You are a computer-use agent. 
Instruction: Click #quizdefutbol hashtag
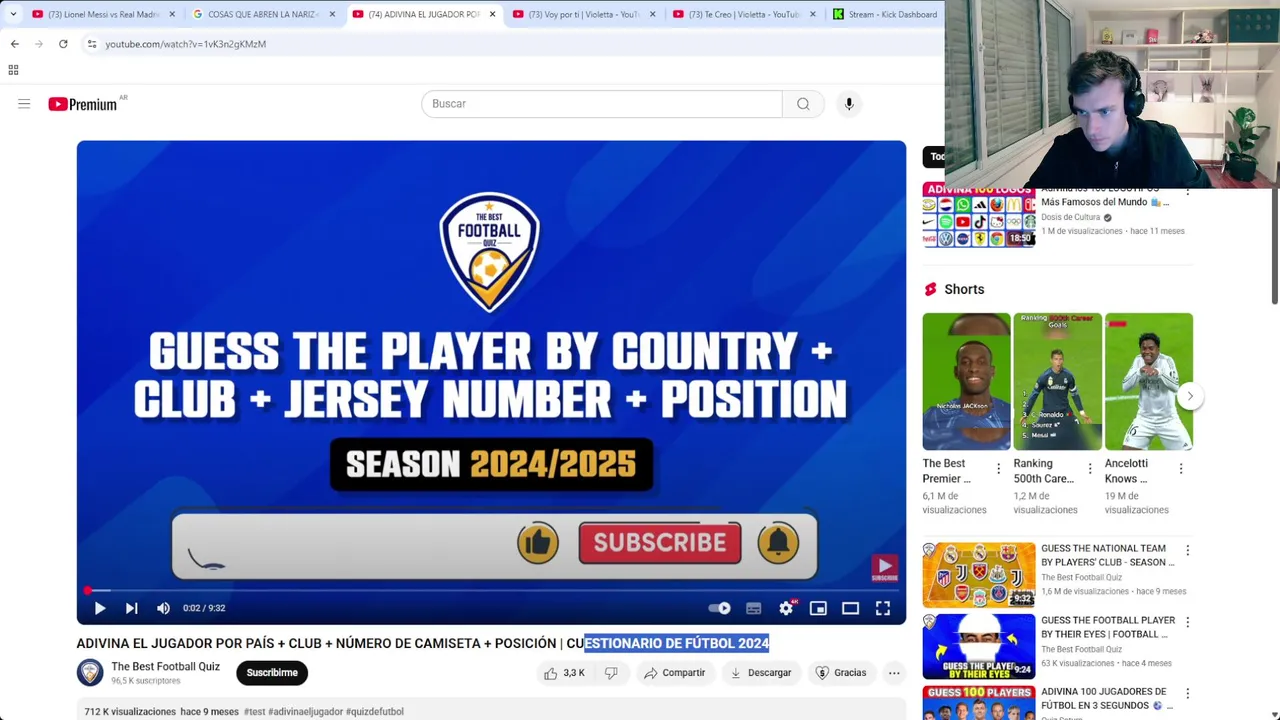click(375, 712)
